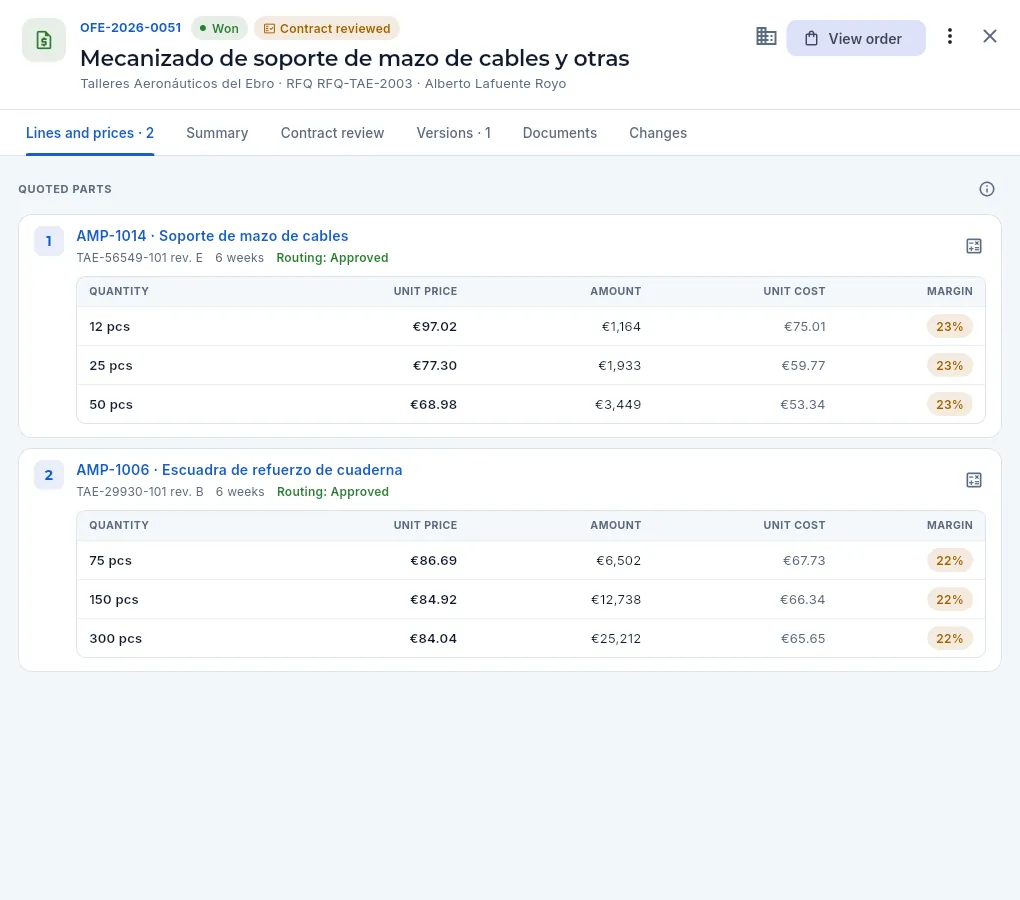
Task: Switch to the Summary tab
Action: point(217,133)
